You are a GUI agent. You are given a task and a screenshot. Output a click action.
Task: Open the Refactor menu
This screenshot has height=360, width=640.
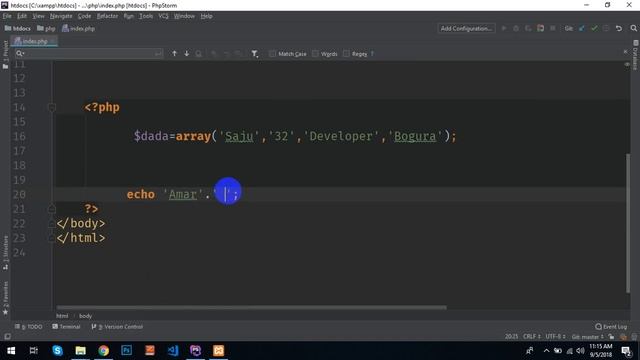(107, 16)
